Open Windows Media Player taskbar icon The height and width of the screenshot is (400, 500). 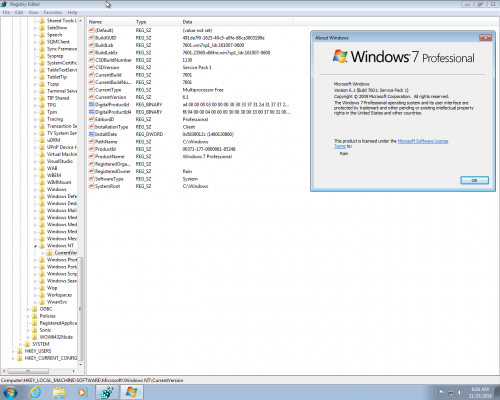[82, 393]
